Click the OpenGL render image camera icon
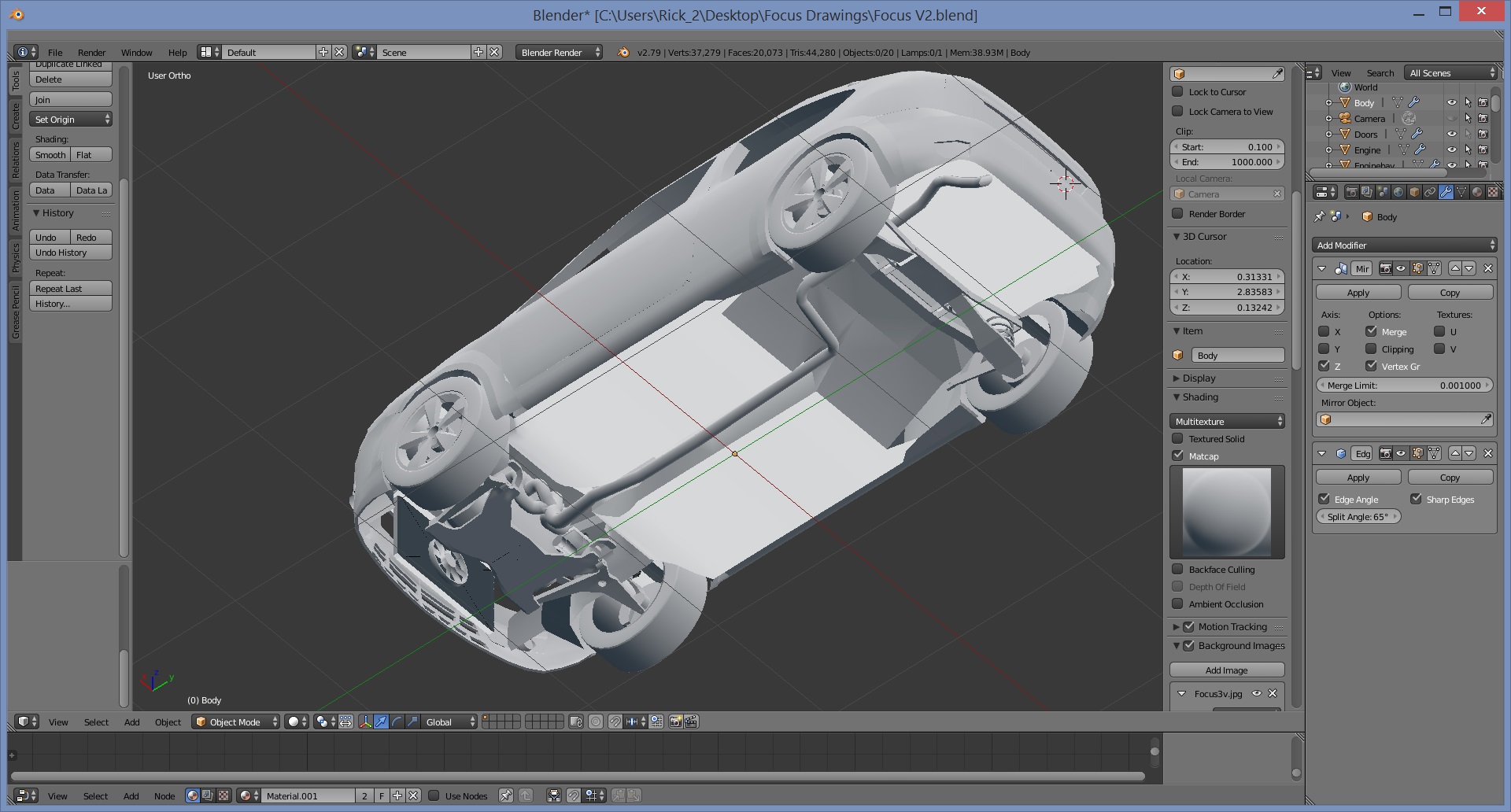1511x812 pixels. pyautogui.click(x=675, y=722)
